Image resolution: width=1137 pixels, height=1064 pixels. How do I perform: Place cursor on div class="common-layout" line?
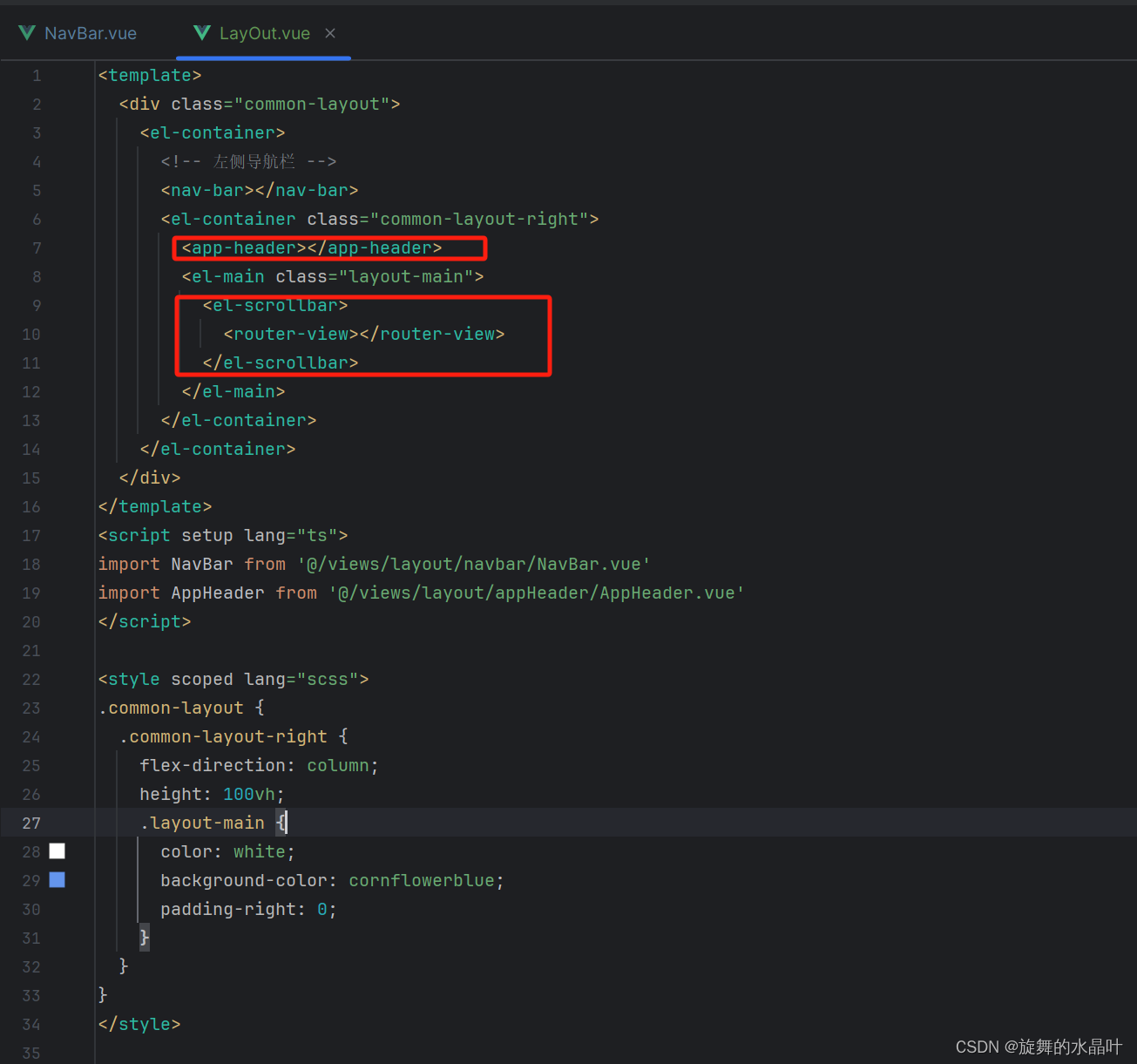point(260,104)
